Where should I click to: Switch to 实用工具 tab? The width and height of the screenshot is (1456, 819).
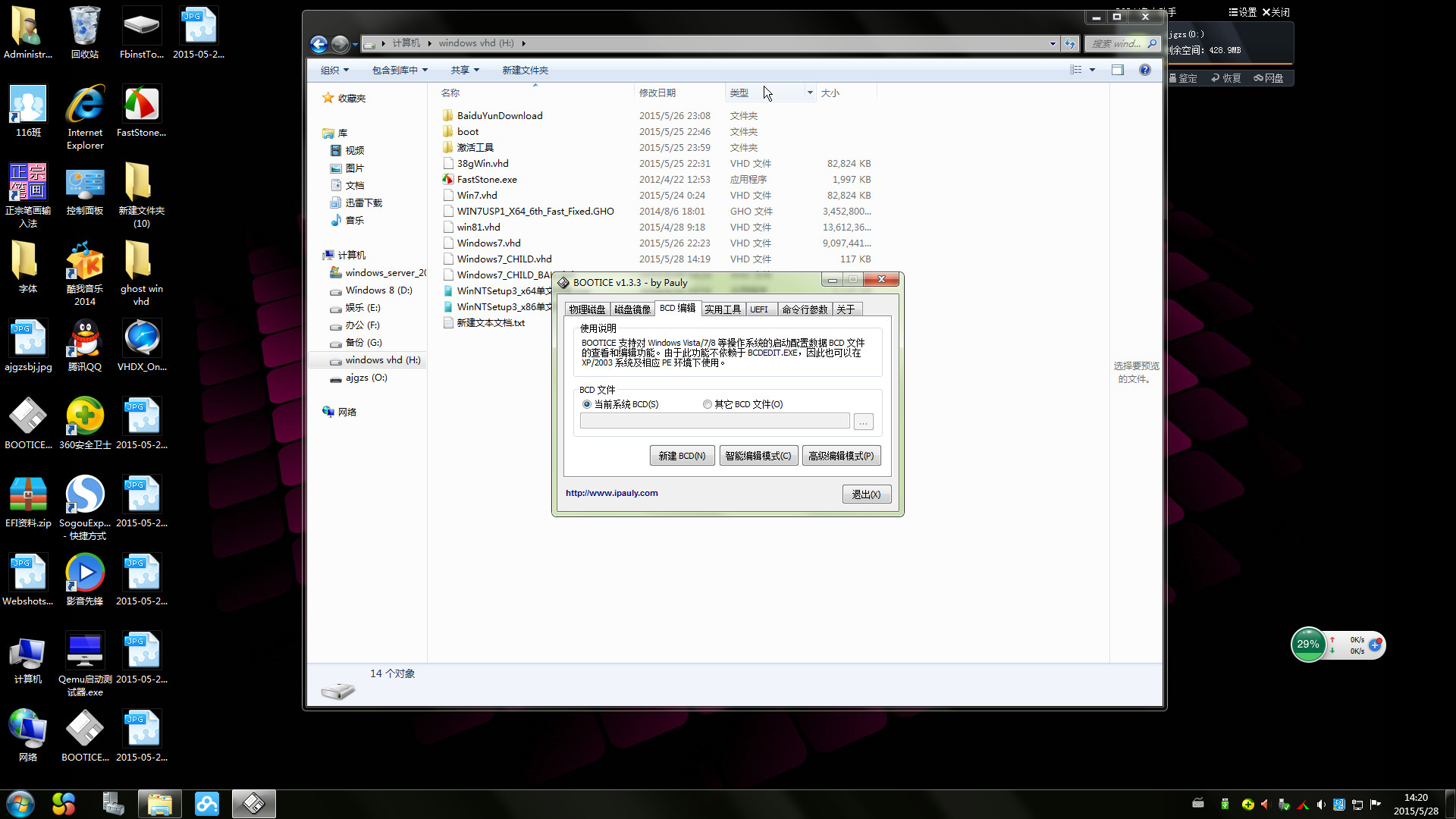click(x=723, y=309)
